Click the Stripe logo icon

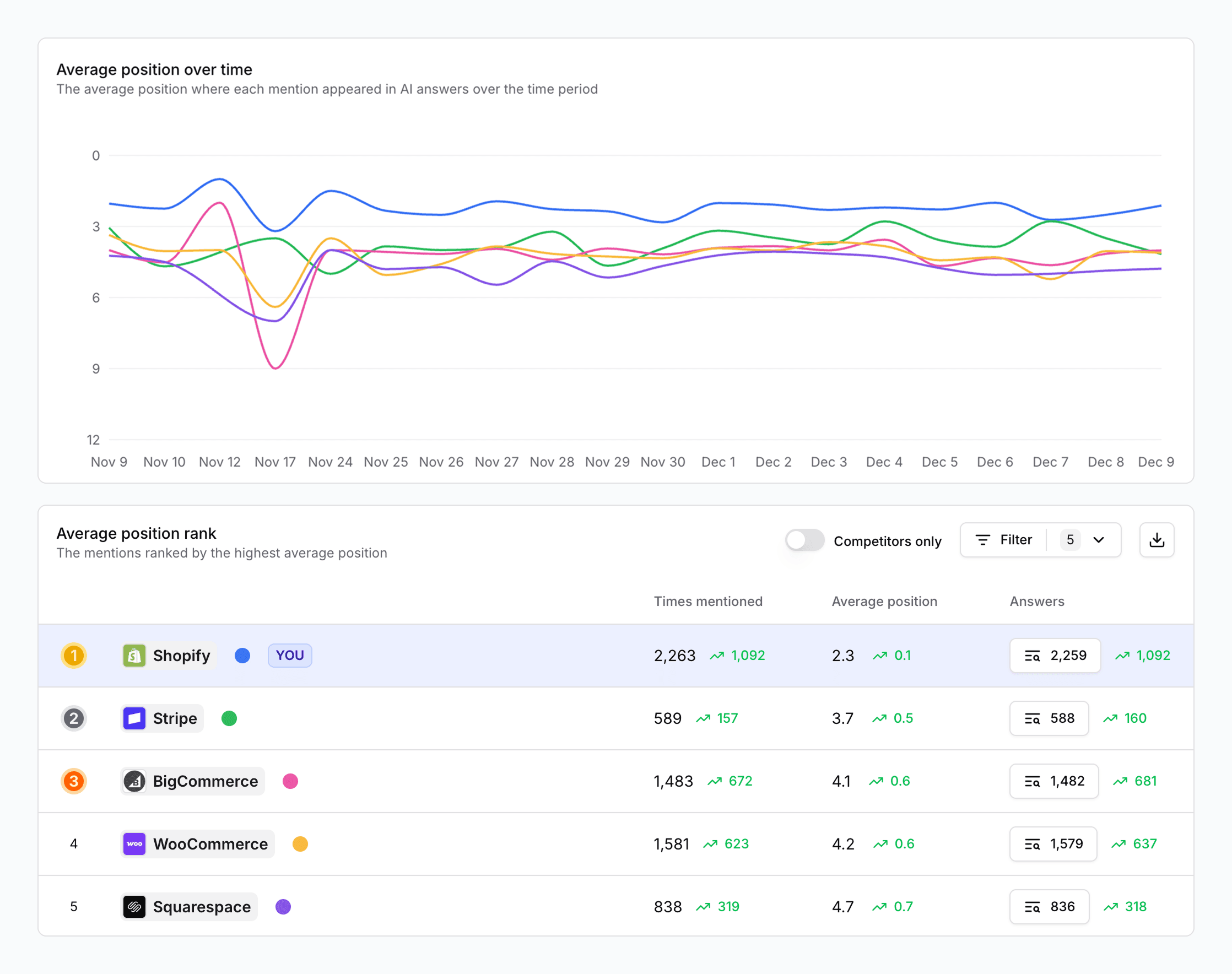tap(134, 718)
